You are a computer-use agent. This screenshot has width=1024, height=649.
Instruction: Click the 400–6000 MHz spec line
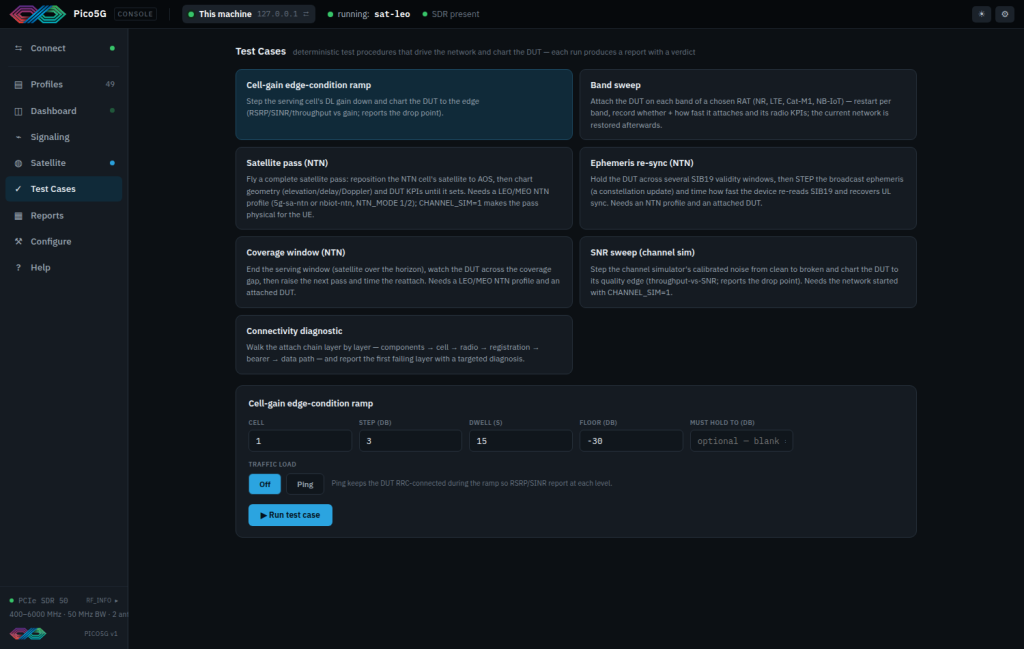[x=68, y=614]
